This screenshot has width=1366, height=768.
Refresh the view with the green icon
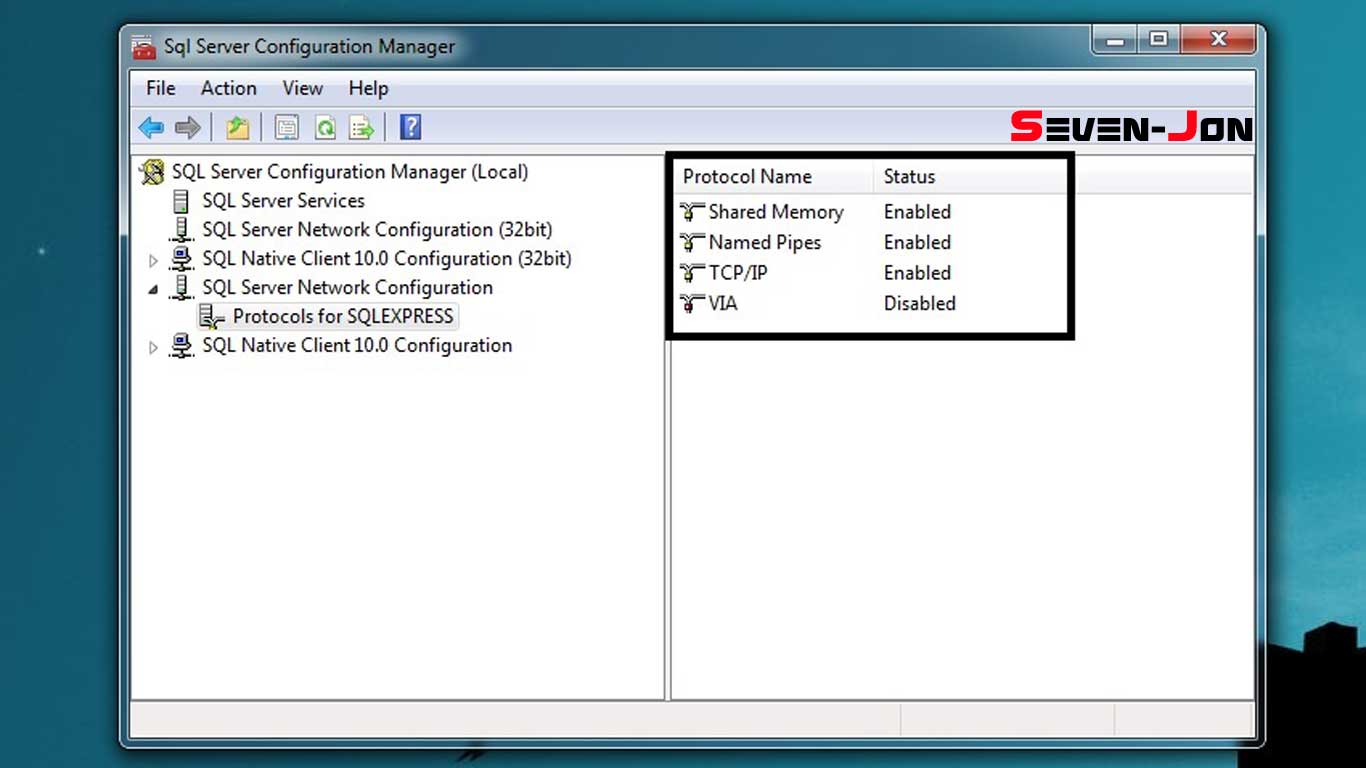325,127
